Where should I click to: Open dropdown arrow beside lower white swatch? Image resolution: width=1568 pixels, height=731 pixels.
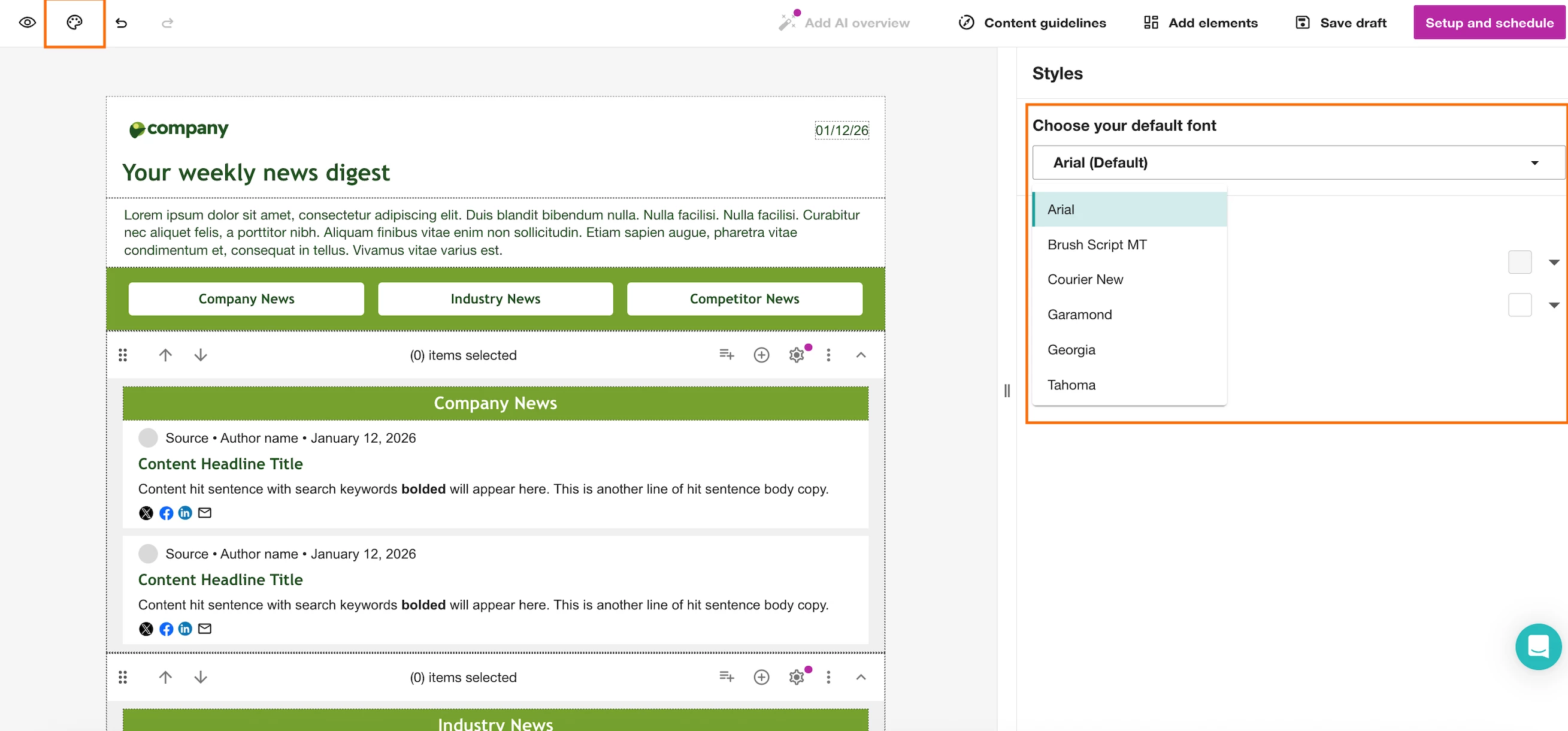(x=1554, y=305)
